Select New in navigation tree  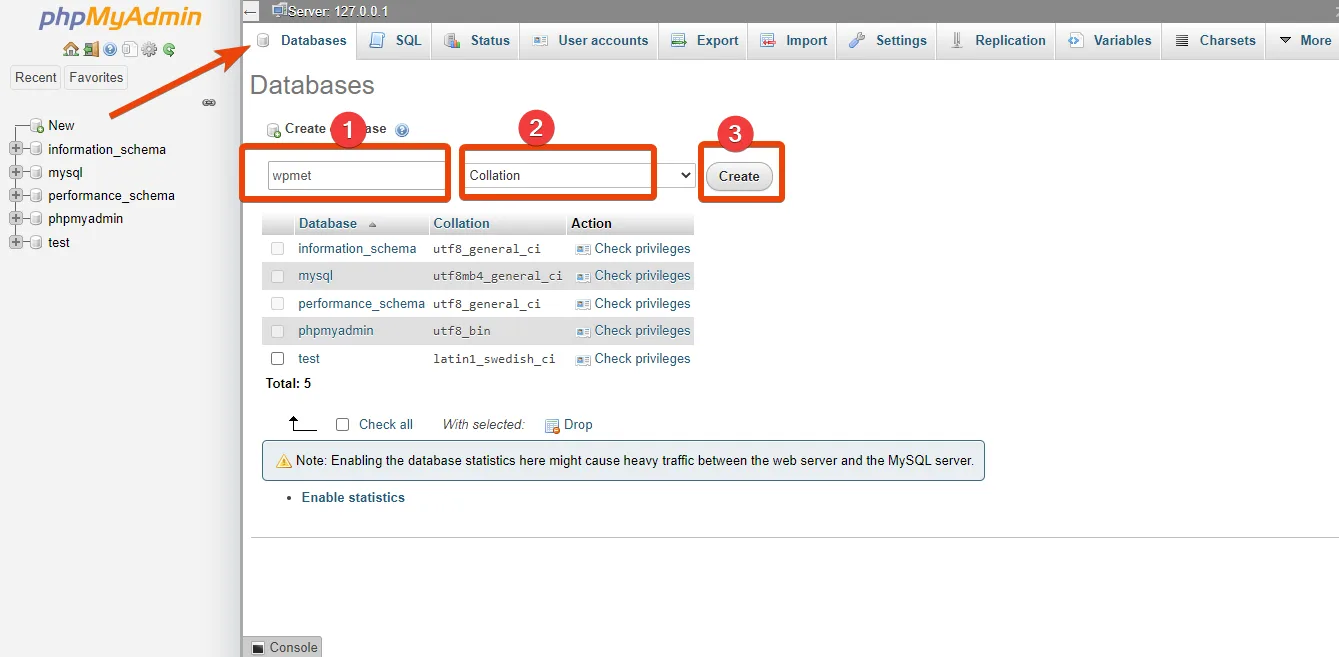(61, 126)
